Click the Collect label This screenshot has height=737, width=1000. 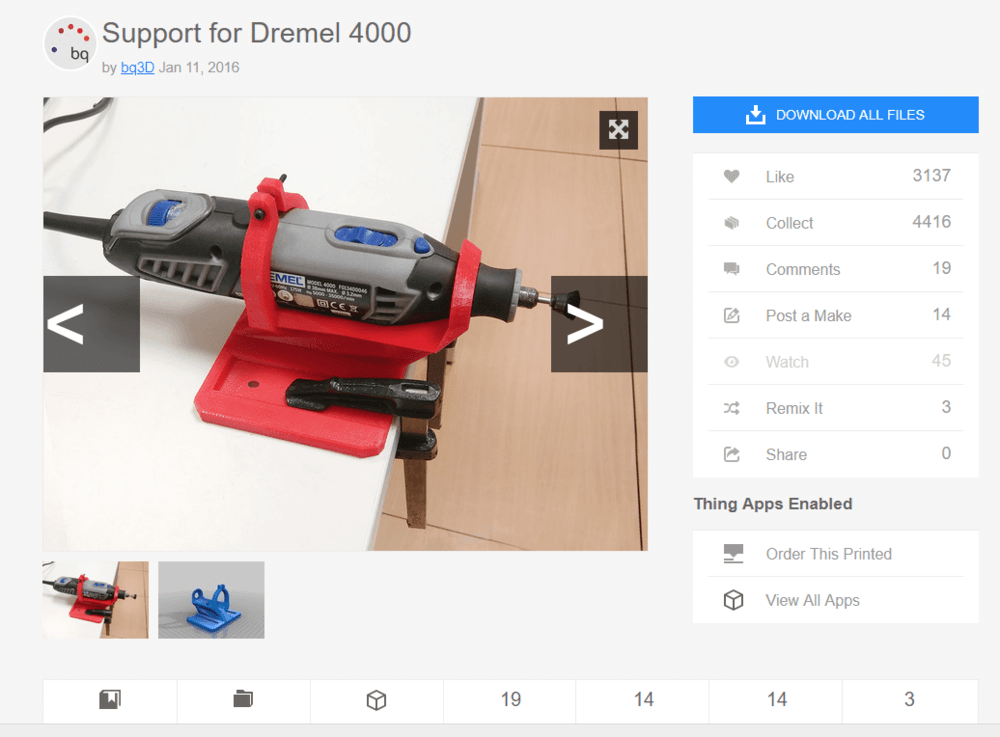[x=790, y=223]
